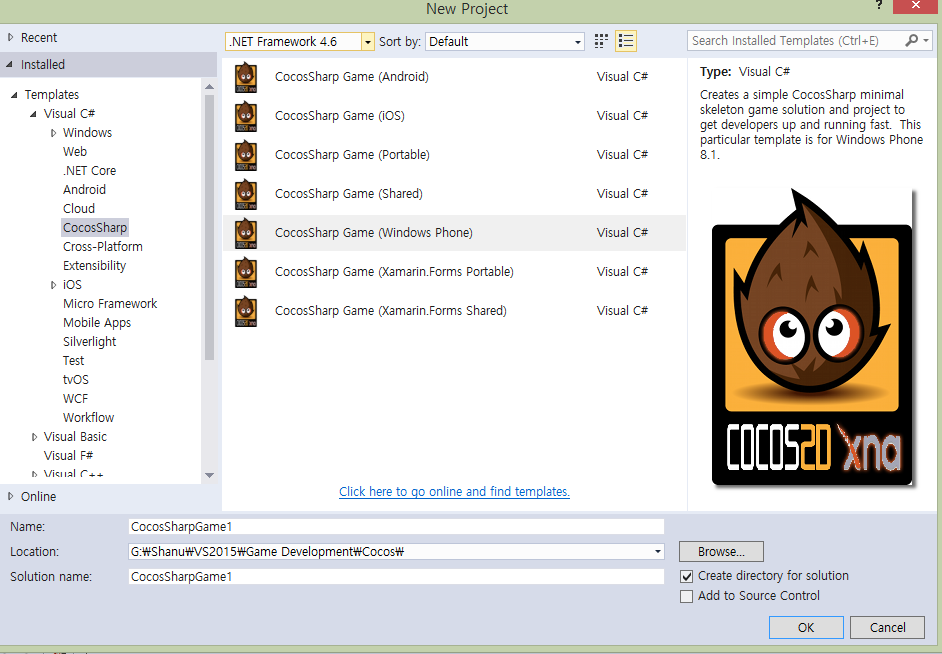The width and height of the screenshot is (942, 654).
Task: Open the .NET Framework version dropdown
Action: click(x=367, y=41)
